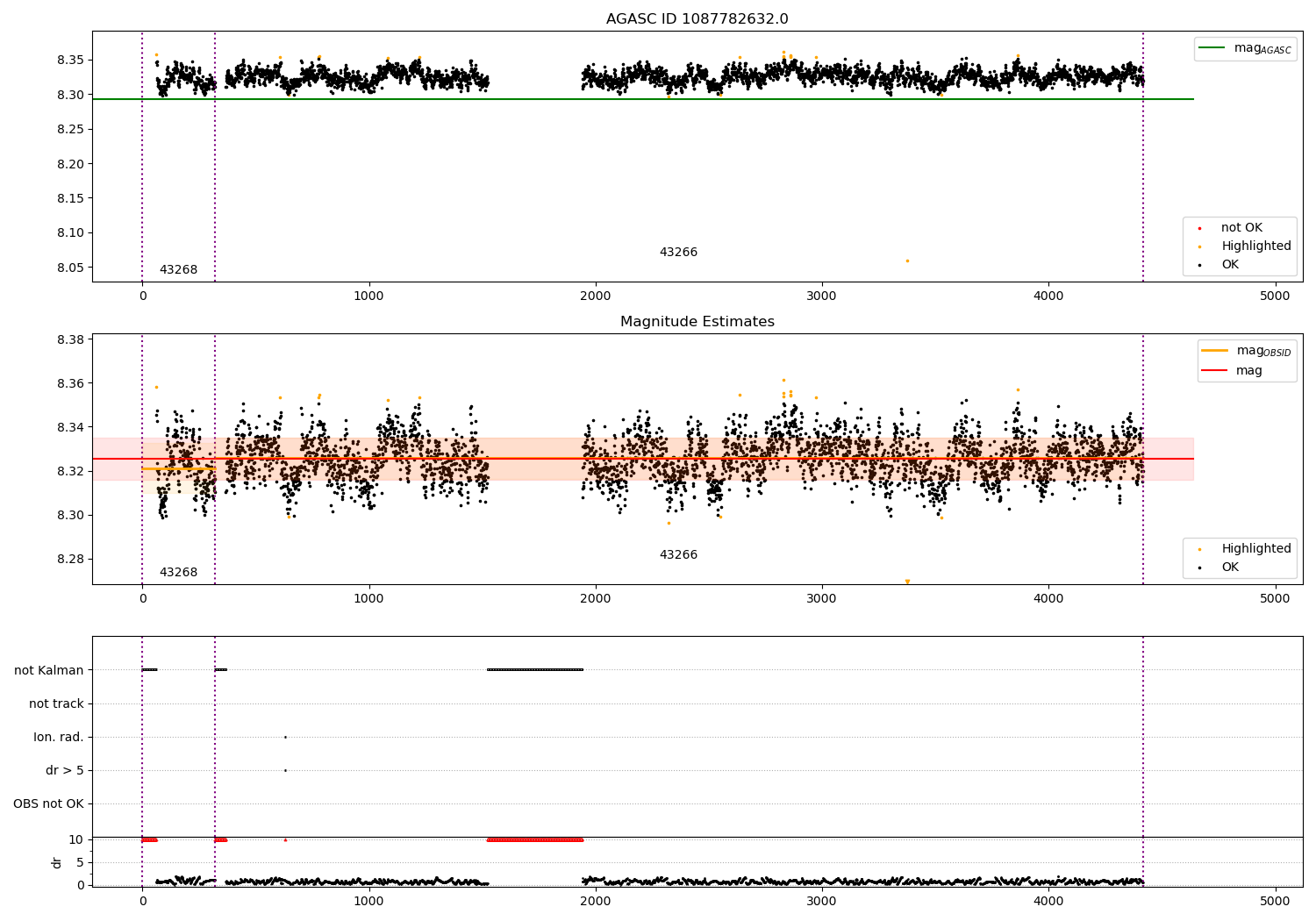Image resolution: width=1316 pixels, height=921 pixels.
Task: Click the 8.36 y-axis tick label
Action: pos(71,384)
